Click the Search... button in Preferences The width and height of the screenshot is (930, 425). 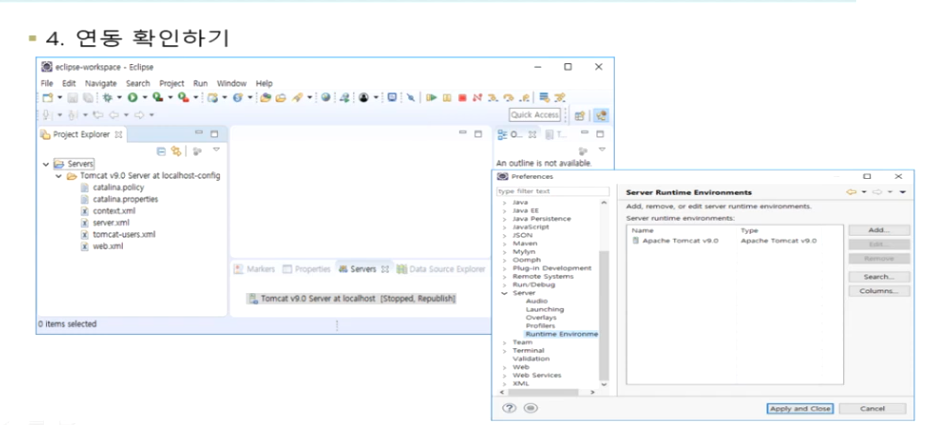click(879, 277)
